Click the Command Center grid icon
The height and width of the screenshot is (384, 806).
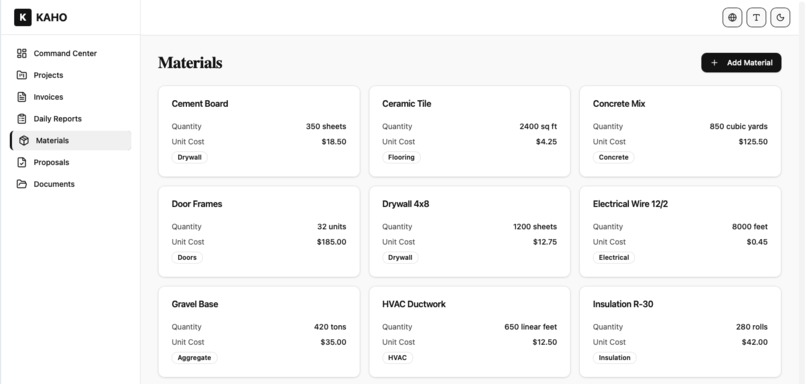click(22, 53)
